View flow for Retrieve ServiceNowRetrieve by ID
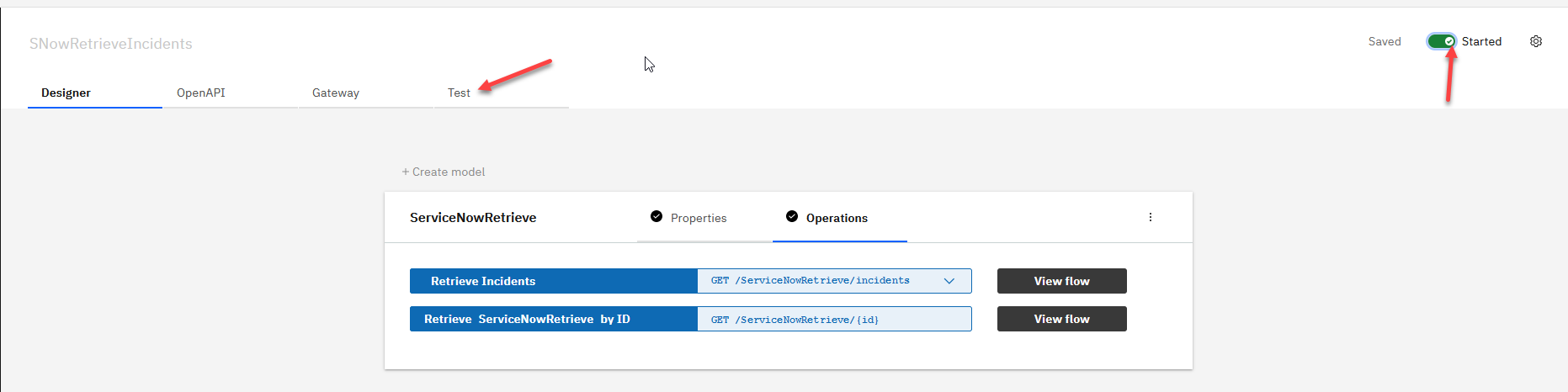1568x392 pixels. point(1061,319)
